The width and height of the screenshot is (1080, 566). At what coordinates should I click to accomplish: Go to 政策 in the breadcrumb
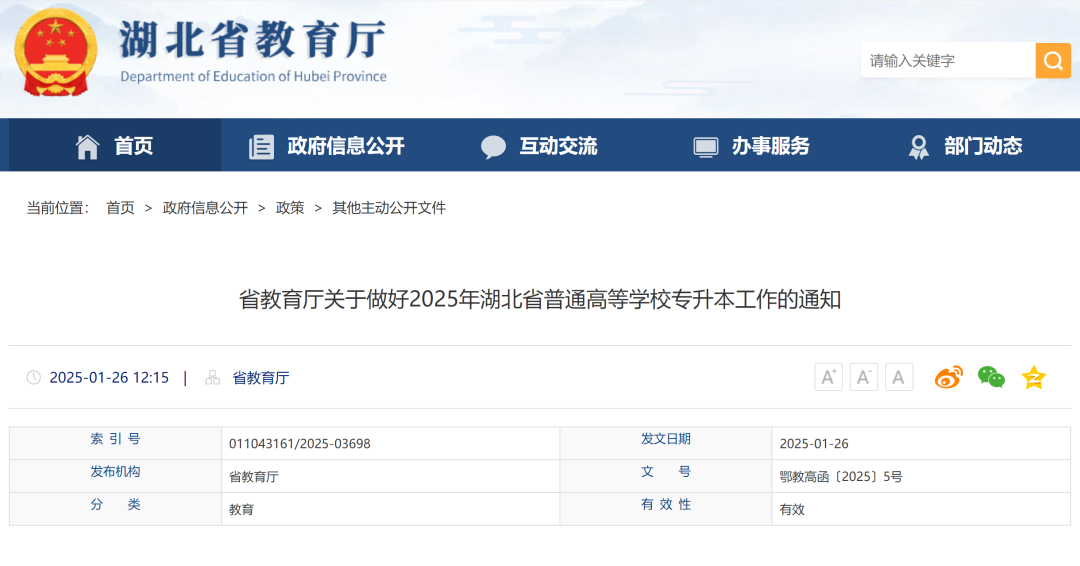[290, 208]
